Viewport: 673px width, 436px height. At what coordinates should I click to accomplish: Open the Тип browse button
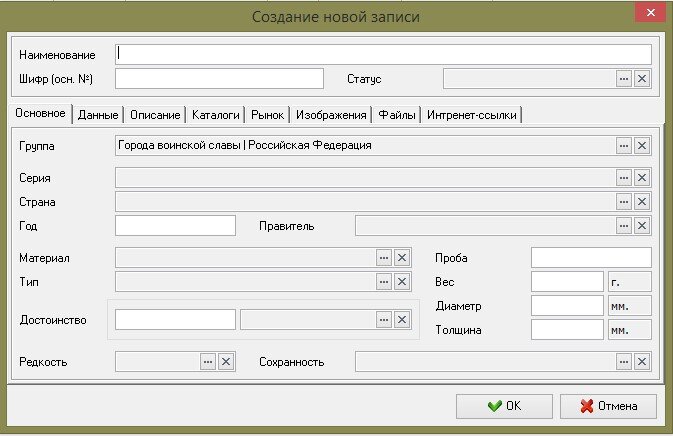coord(384,282)
